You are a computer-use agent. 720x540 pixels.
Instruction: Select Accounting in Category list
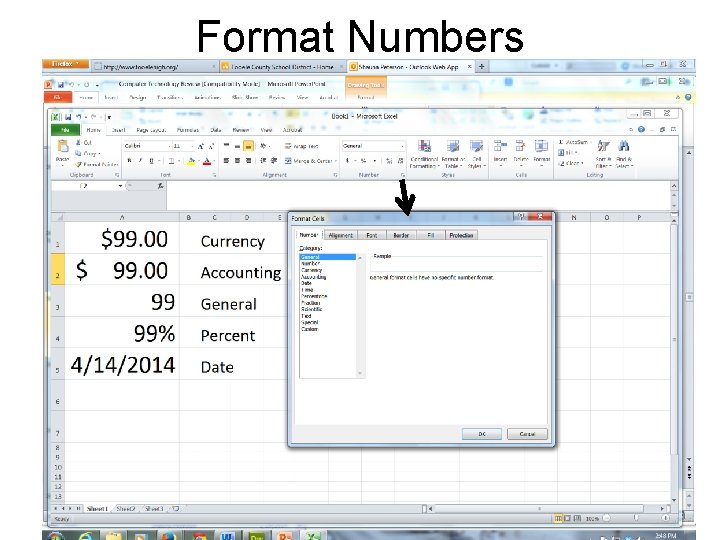314,277
